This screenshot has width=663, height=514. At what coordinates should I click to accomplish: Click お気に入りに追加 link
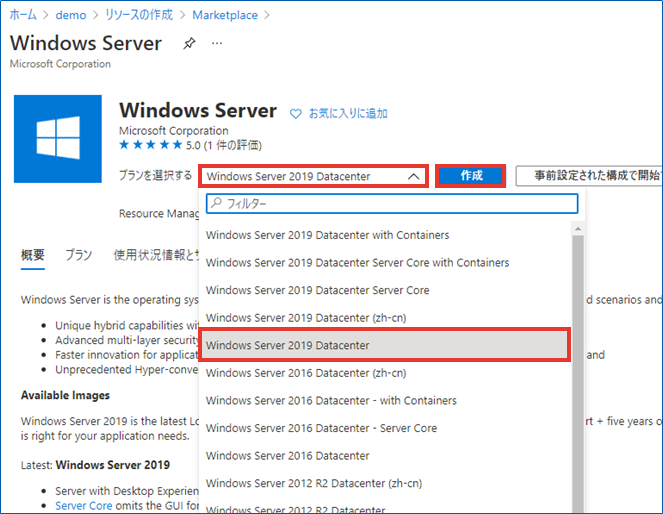point(348,113)
